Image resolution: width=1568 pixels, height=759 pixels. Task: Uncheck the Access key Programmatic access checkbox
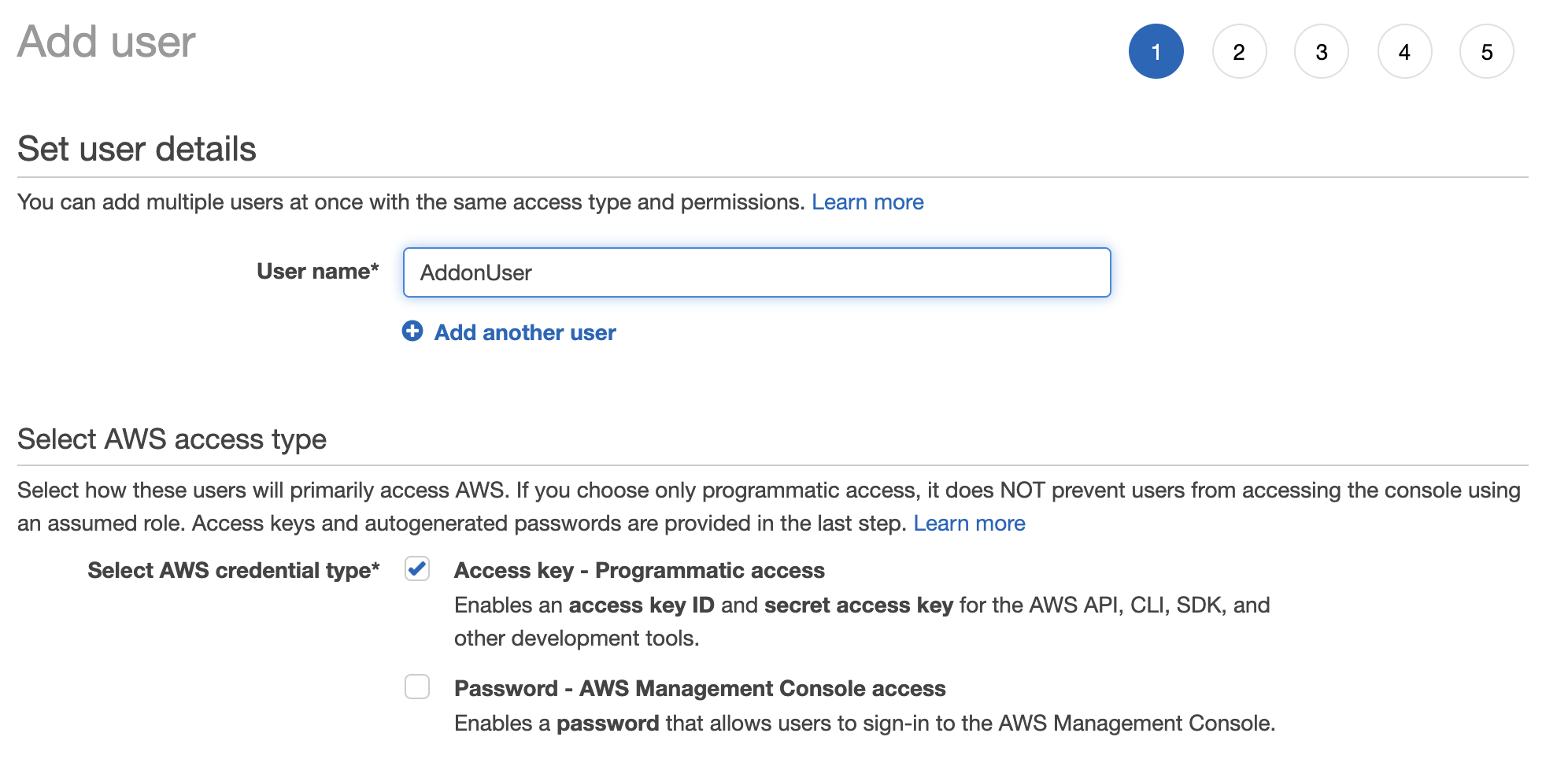coord(417,568)
